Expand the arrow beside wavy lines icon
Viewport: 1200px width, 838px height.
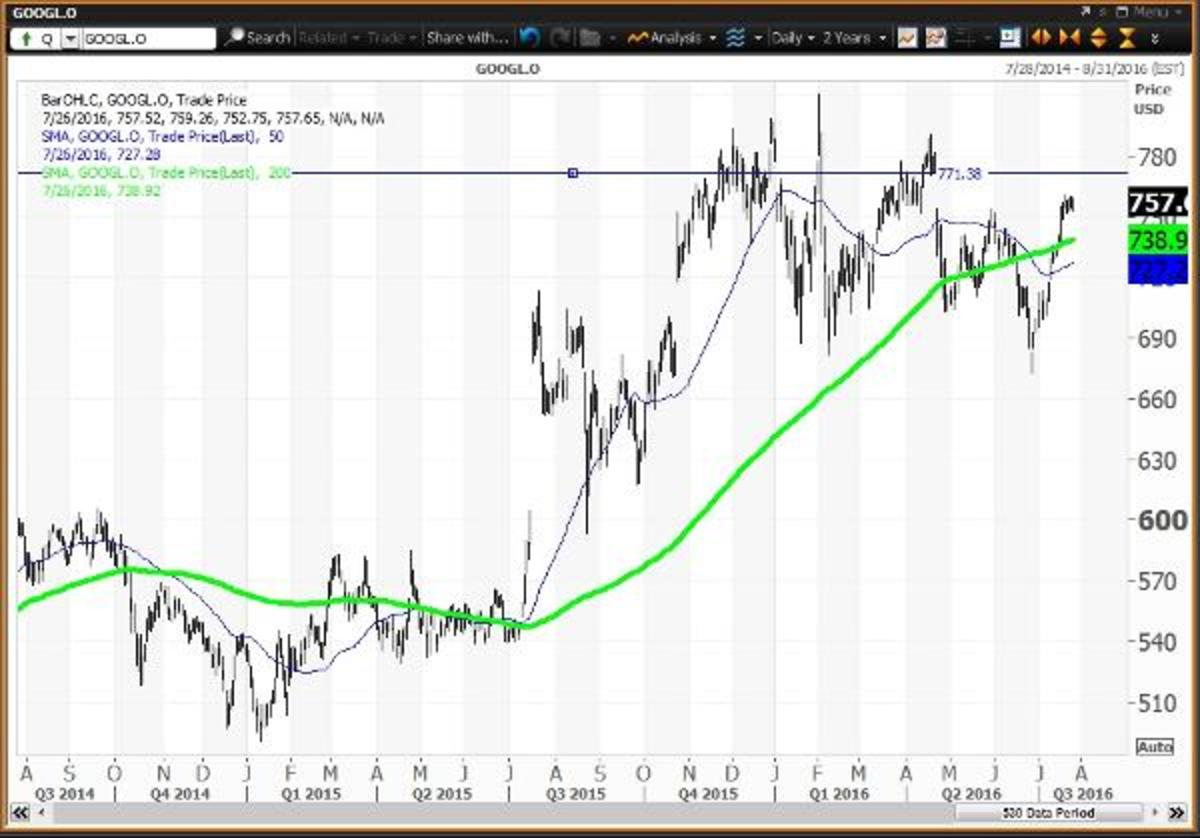click(x=759, y=38)
